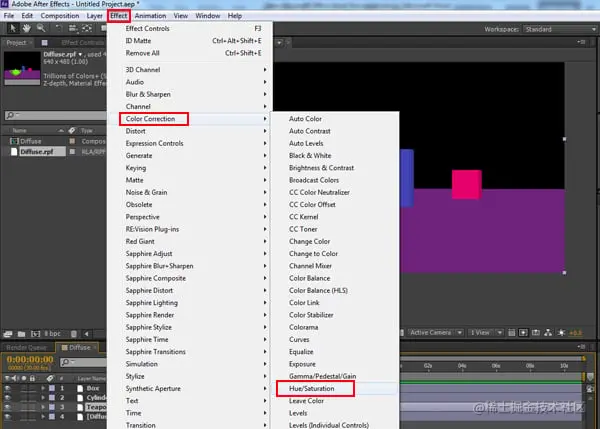The image size is (600, 429).
Task: Toggle visibility eye of Teapot layer
Action: [x=7, y=407]
